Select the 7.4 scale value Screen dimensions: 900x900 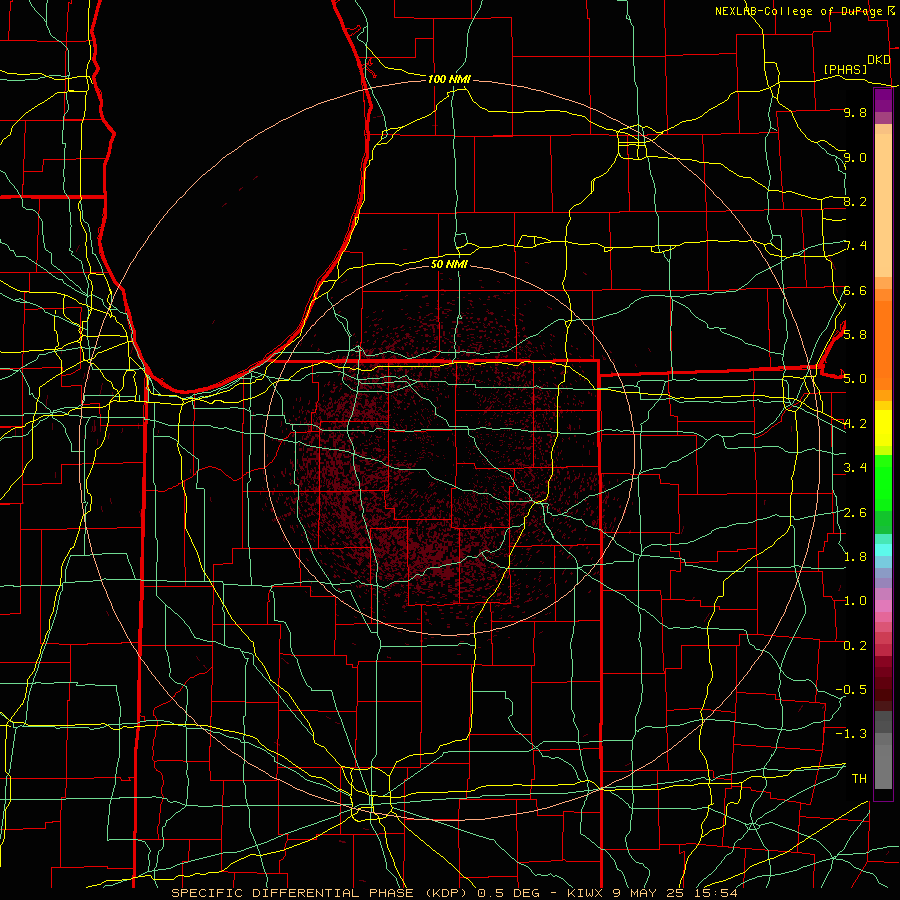[855, 246]
